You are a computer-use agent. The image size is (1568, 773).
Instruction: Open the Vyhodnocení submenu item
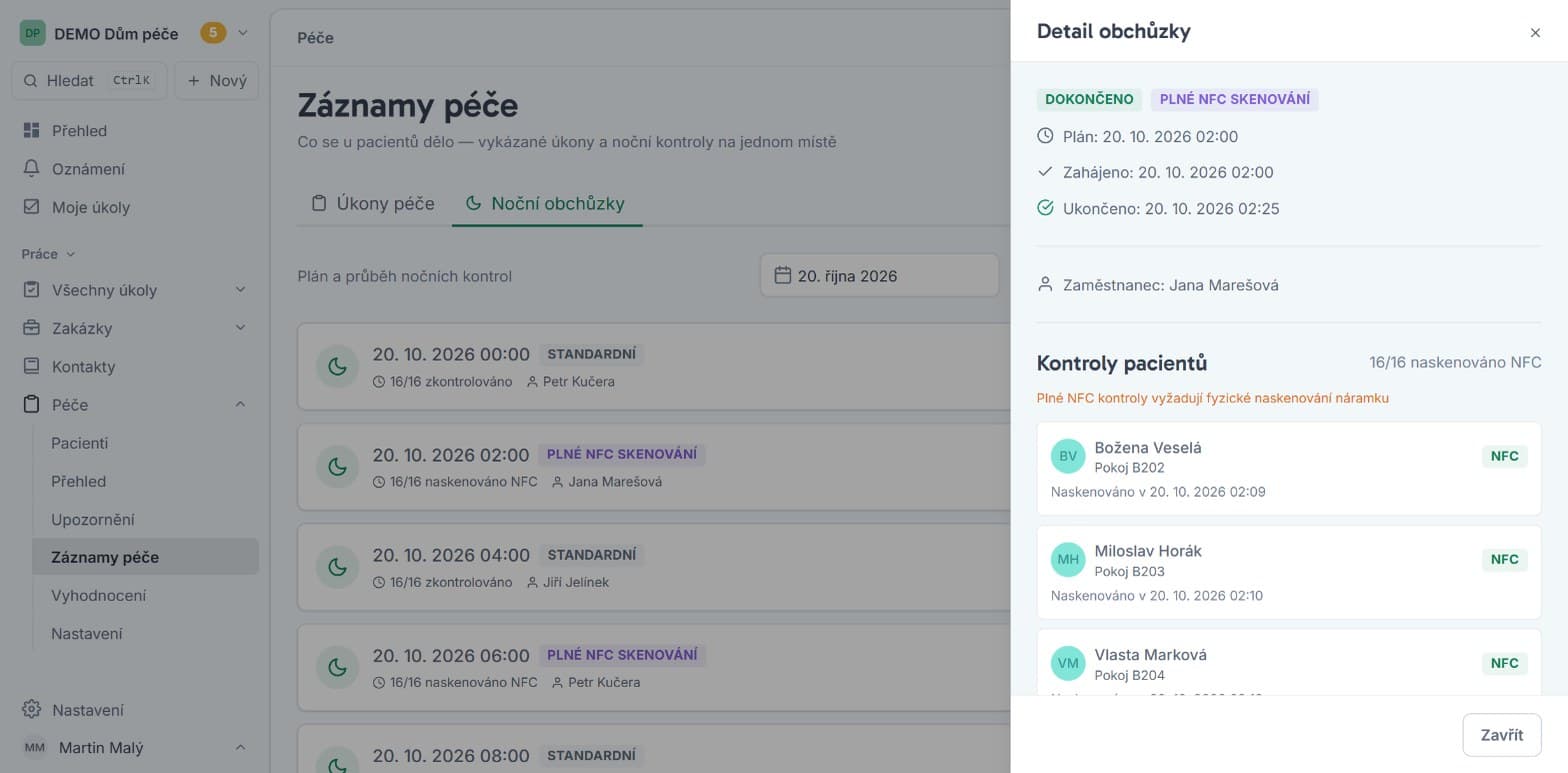click(99, 595)
